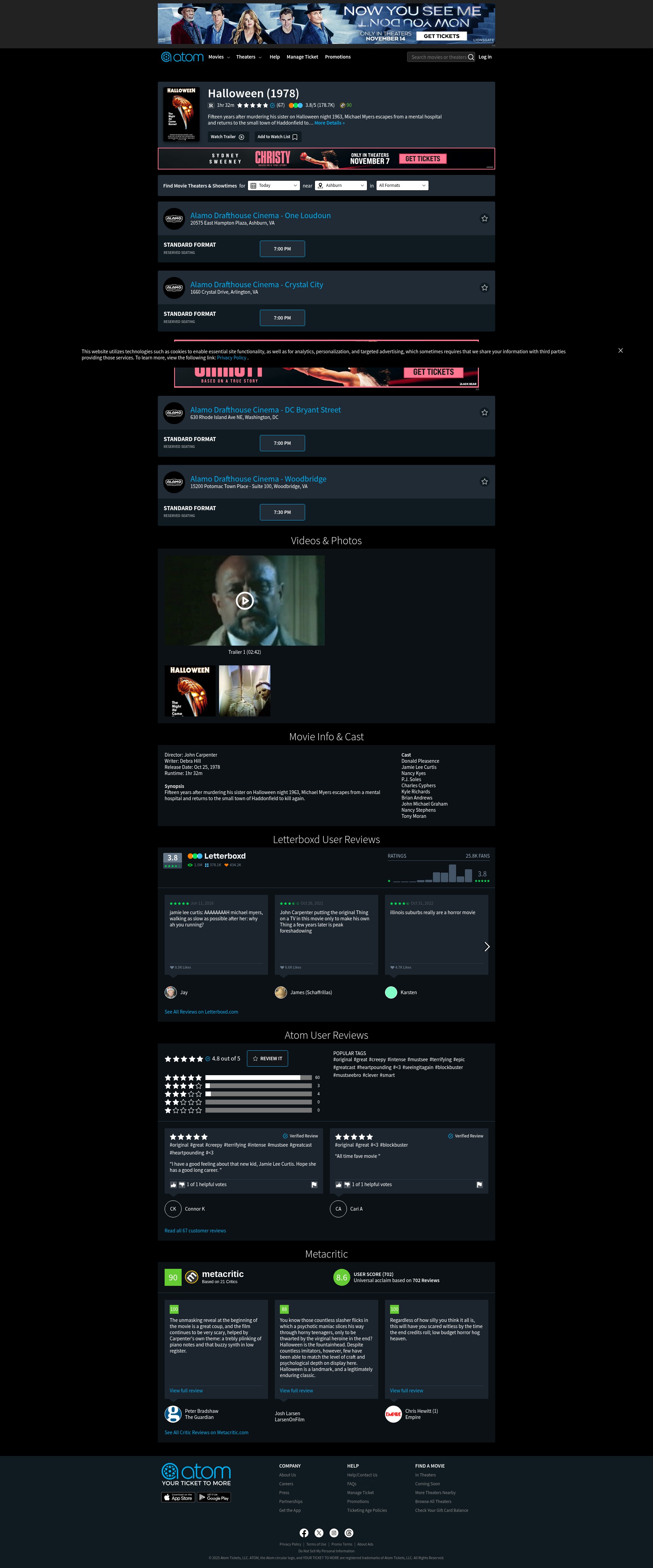Click the REVIEW IT button
This screenshot has height=1568, width=653.
(268, 1058)
